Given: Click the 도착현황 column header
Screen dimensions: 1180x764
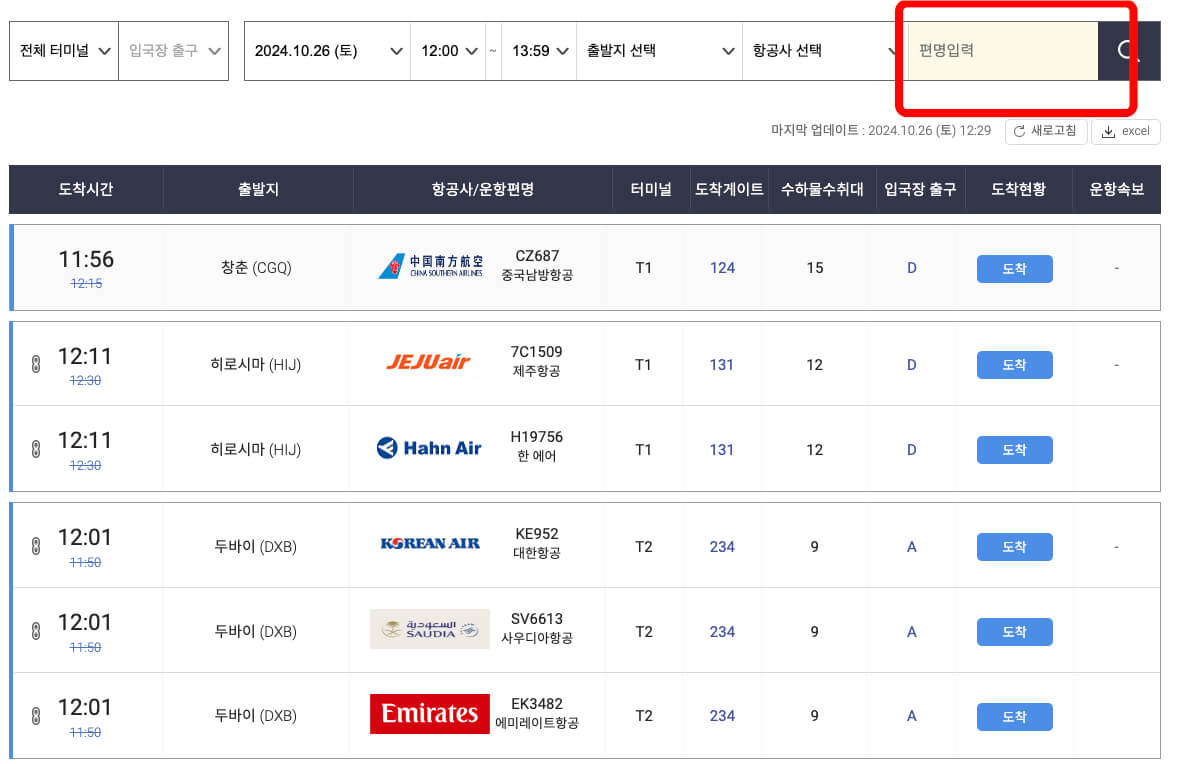Looking at the screenshot, I should pos(1018,190).
